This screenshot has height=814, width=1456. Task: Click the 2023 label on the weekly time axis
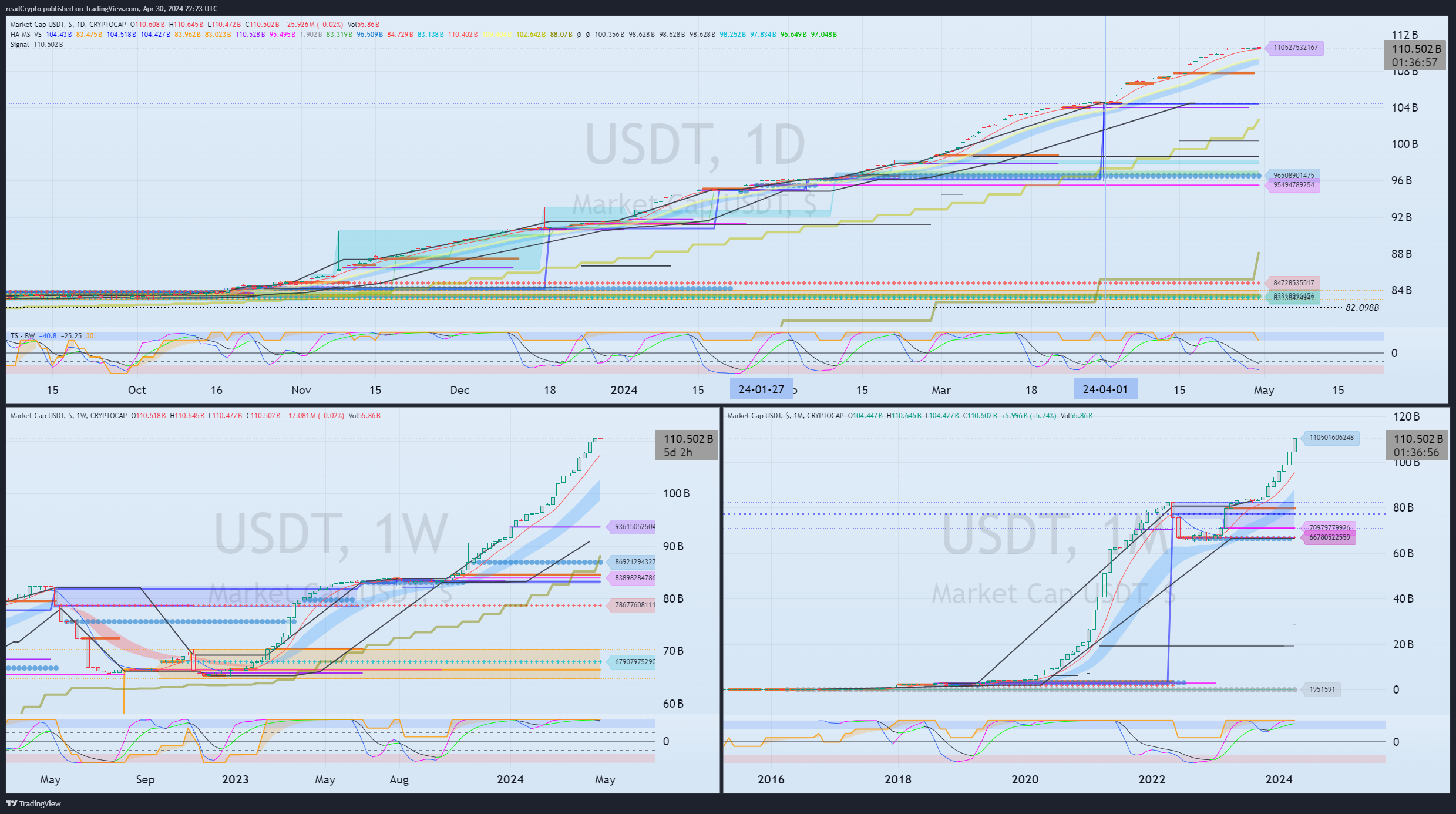click(235, 779)
